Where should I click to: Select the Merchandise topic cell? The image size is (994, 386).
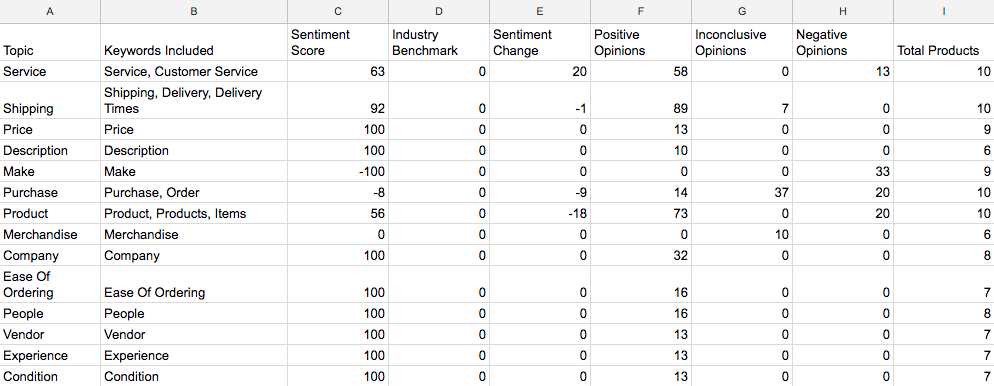click(x=50, y=235)
